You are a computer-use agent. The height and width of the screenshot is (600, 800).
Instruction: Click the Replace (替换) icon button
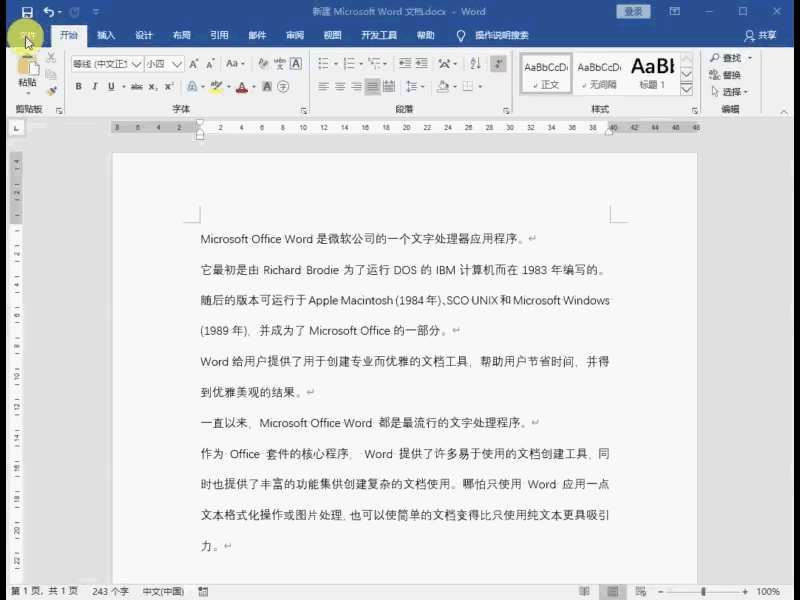coord(724,75)
